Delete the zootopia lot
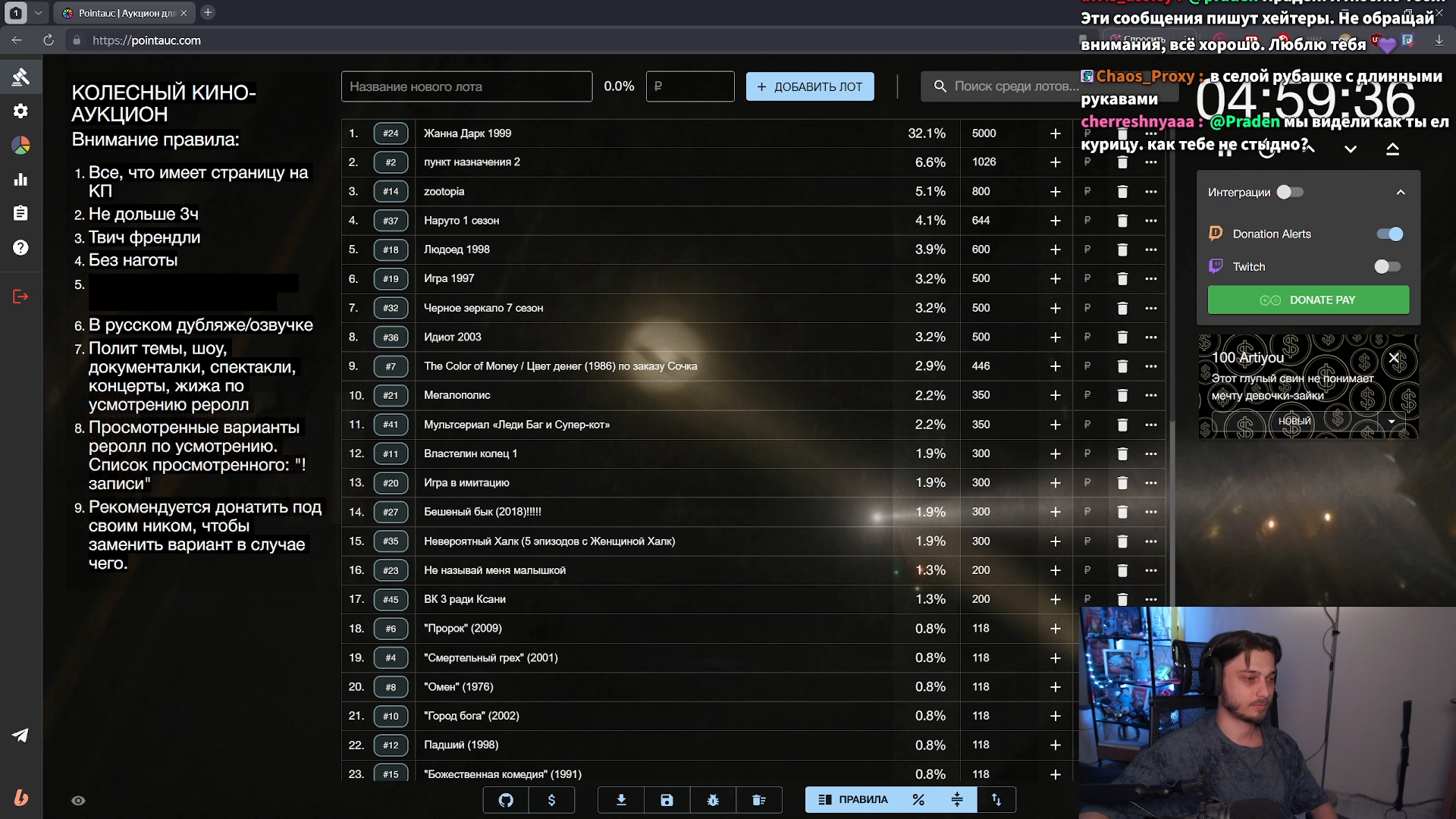The width and height of the screenshot is (1456, 819). coord(1122,192)
